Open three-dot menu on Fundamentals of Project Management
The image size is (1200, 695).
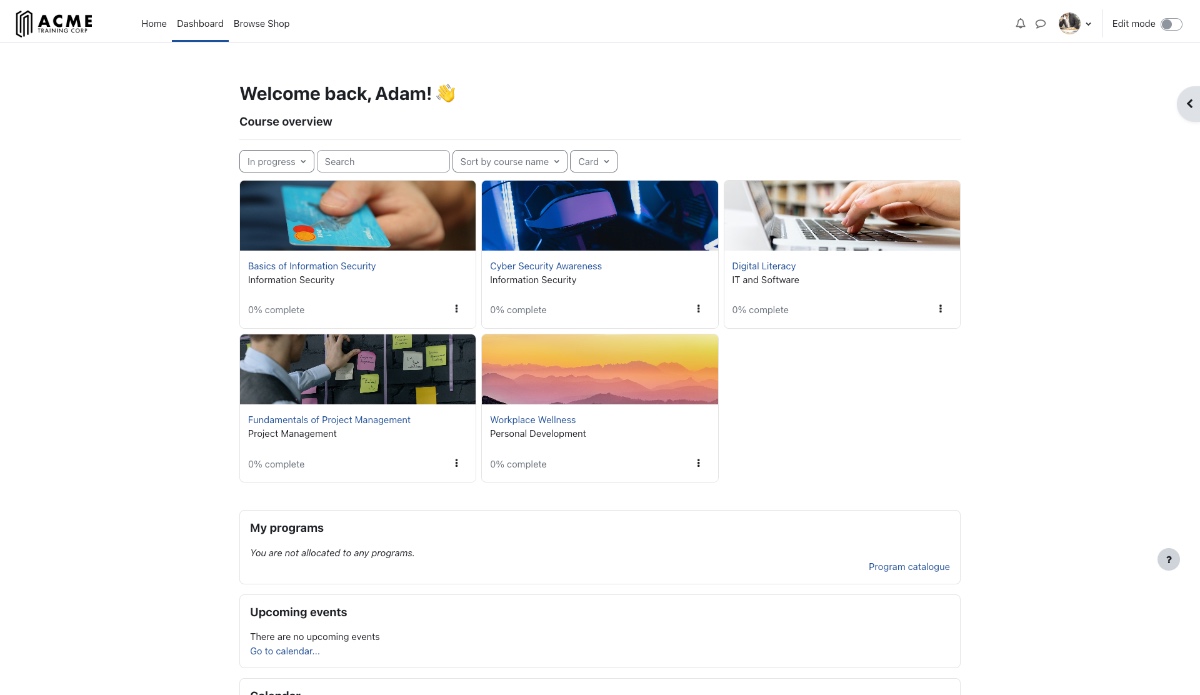tap(457, 463)
